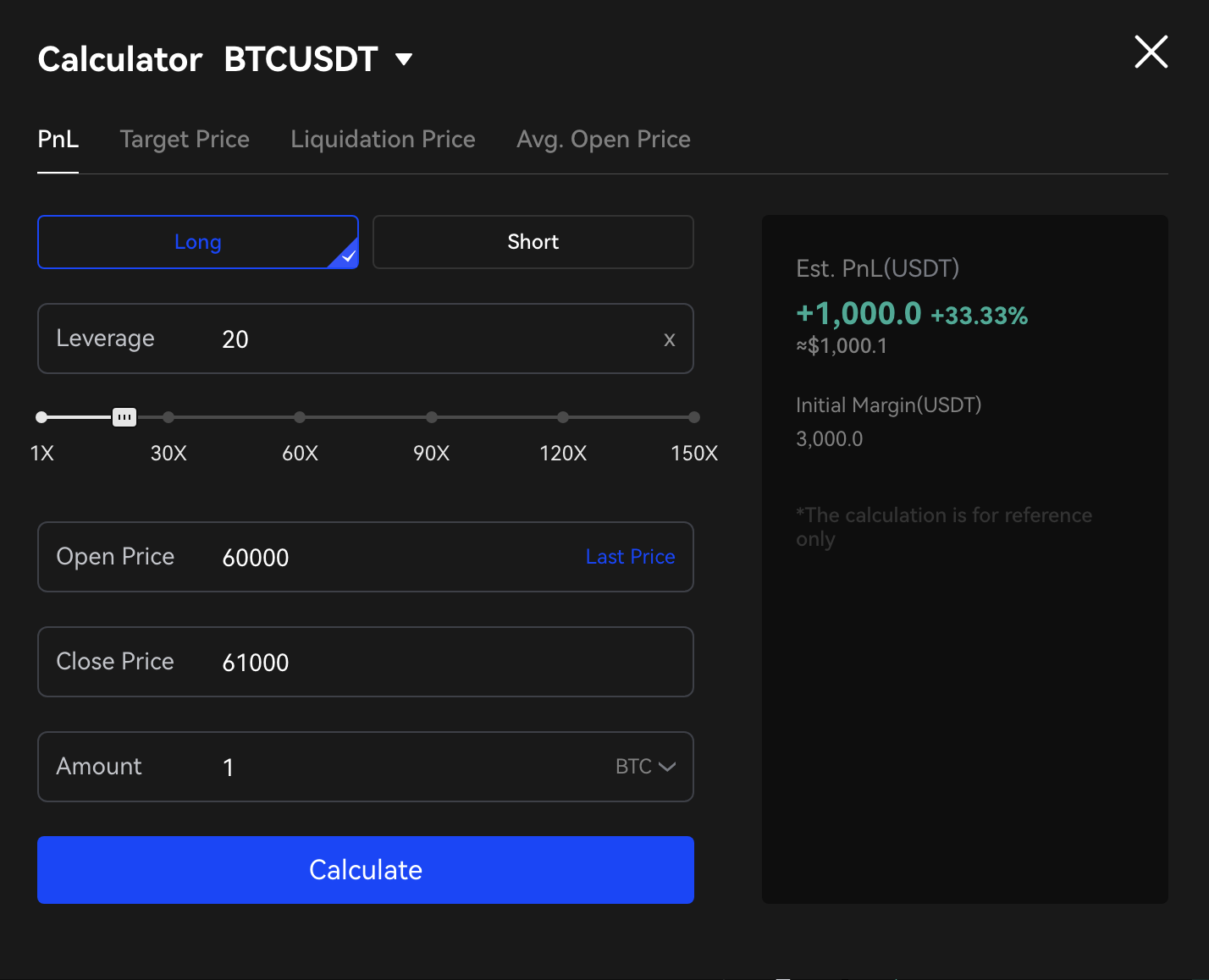Image resolution: width=1209 pixels, height=980 pixels.
Task: Set leverage slider to 150X maximum
Action: pos(694,417)
